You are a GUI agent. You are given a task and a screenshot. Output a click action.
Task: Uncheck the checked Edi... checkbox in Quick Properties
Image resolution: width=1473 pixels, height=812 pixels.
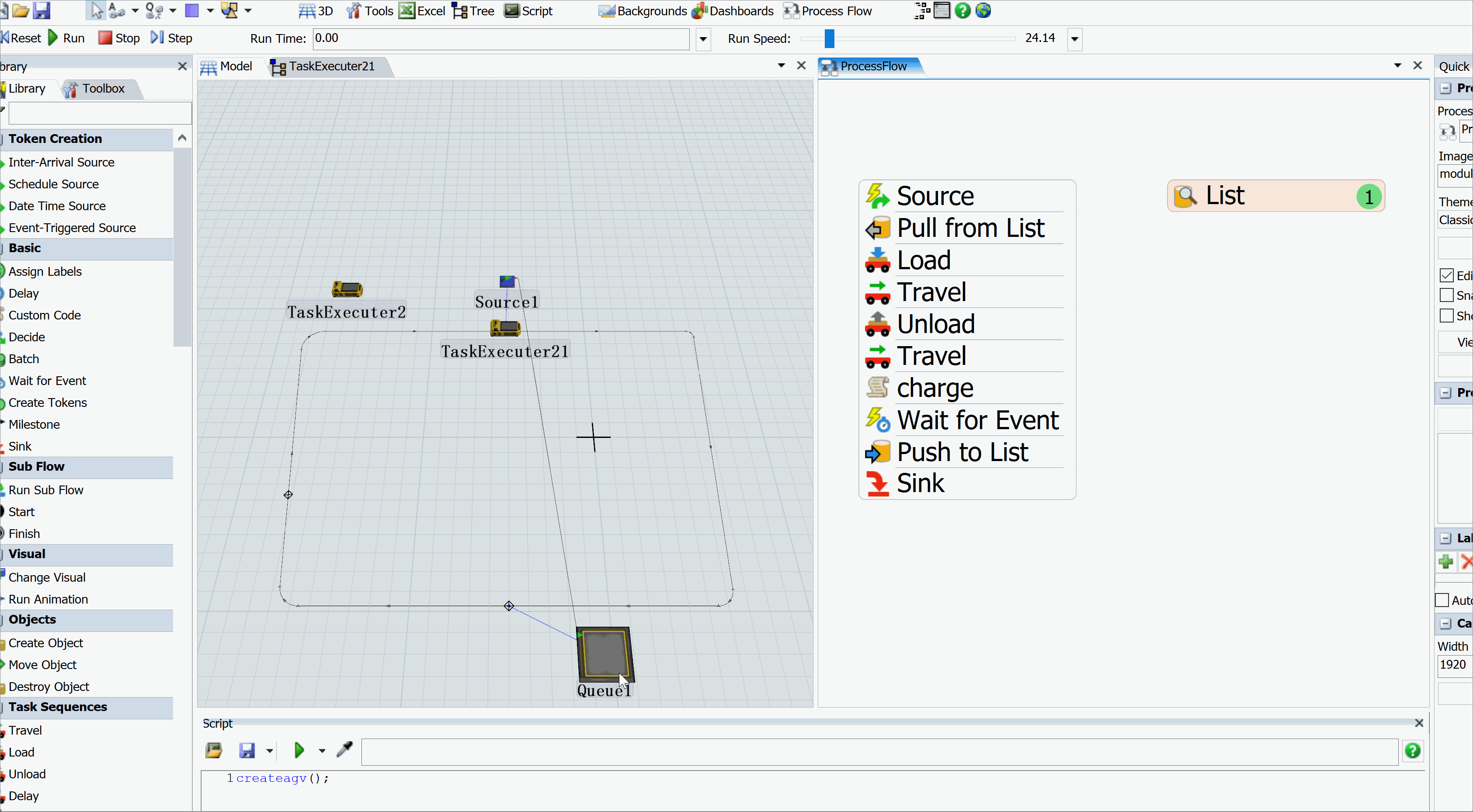pos(1447,276)
